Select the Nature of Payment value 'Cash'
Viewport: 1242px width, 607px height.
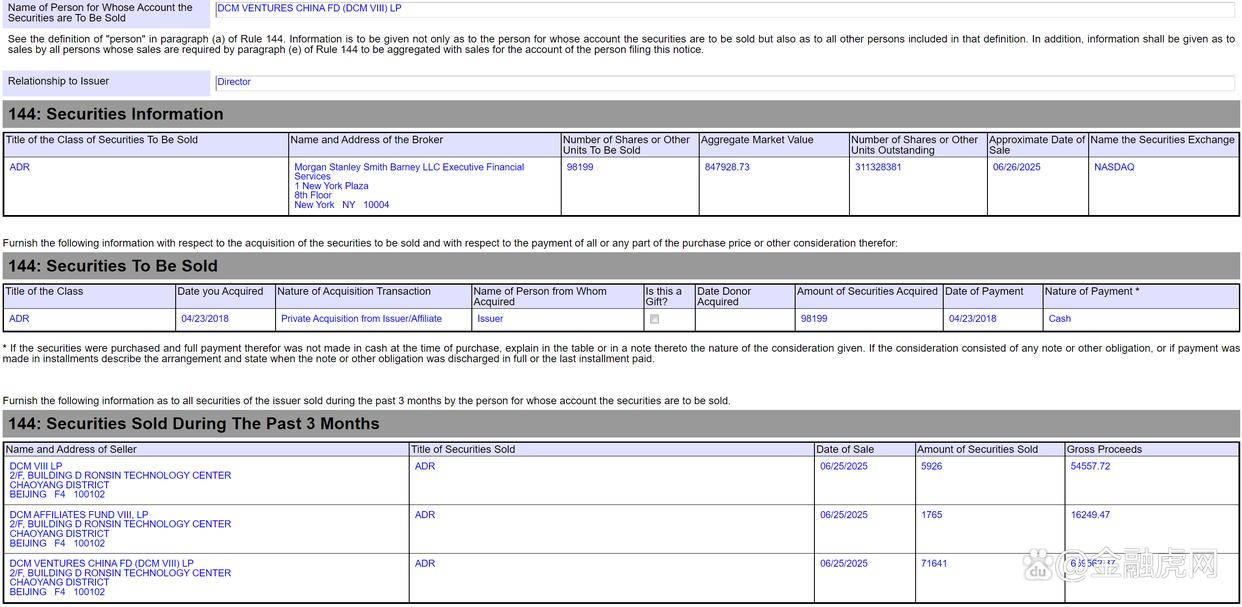1060,319
